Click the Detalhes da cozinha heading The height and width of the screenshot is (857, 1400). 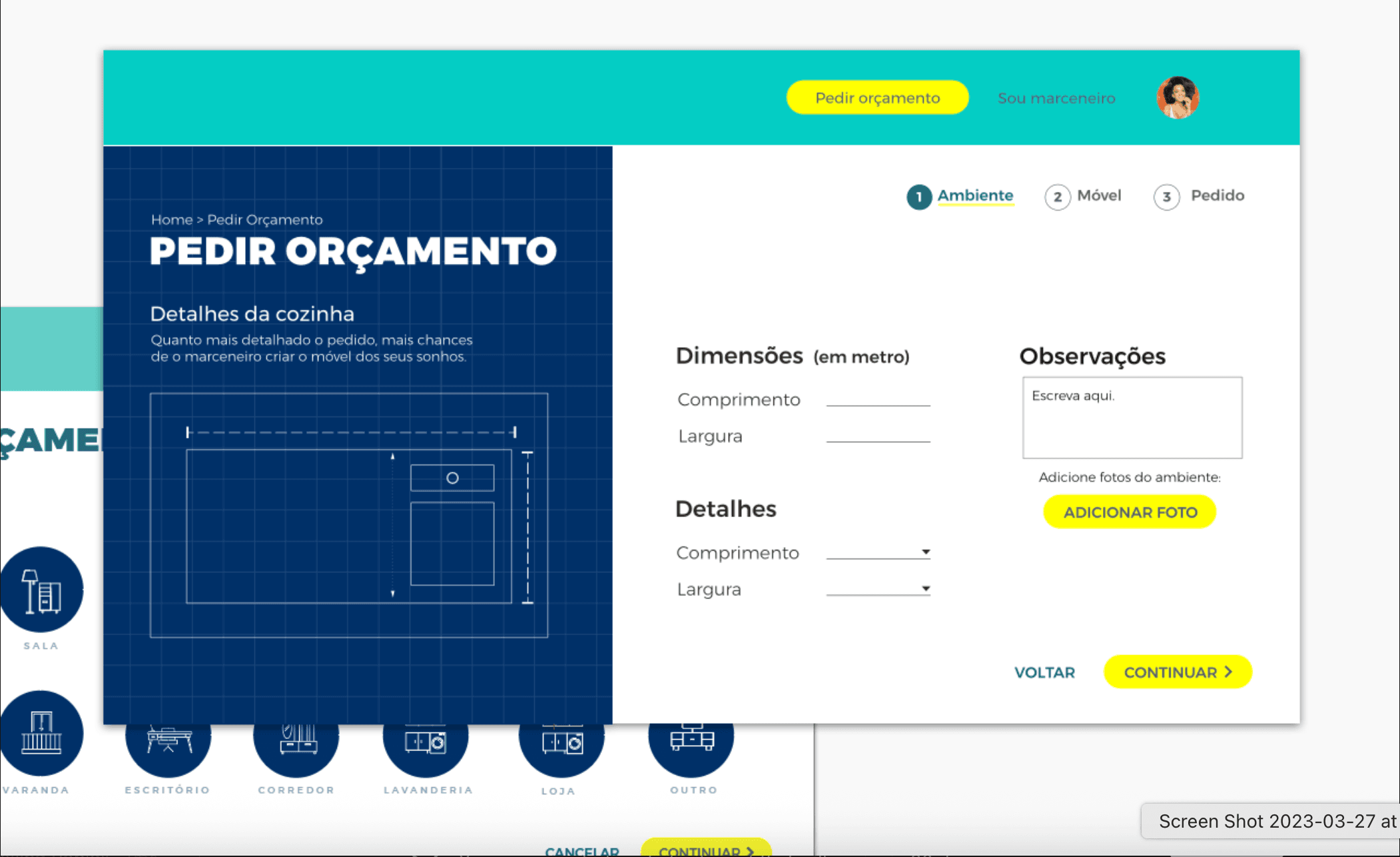(252, 314)
